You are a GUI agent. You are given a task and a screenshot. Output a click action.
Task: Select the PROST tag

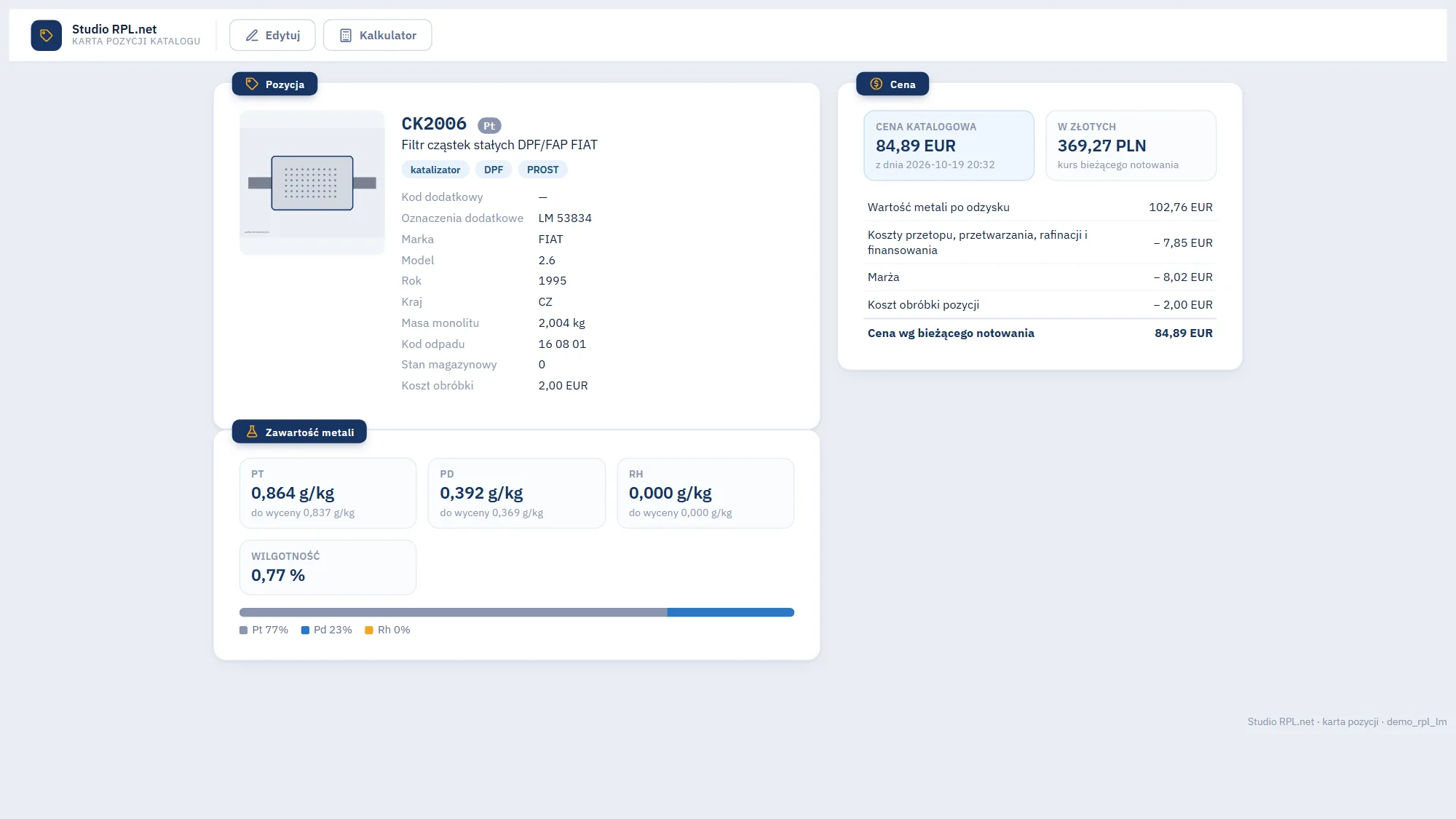click(543, 170)
